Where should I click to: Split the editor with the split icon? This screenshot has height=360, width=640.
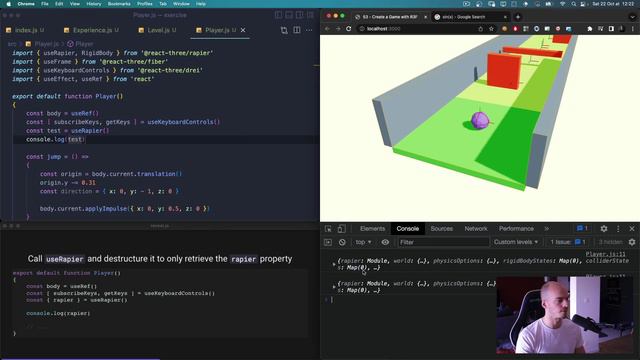297,30
